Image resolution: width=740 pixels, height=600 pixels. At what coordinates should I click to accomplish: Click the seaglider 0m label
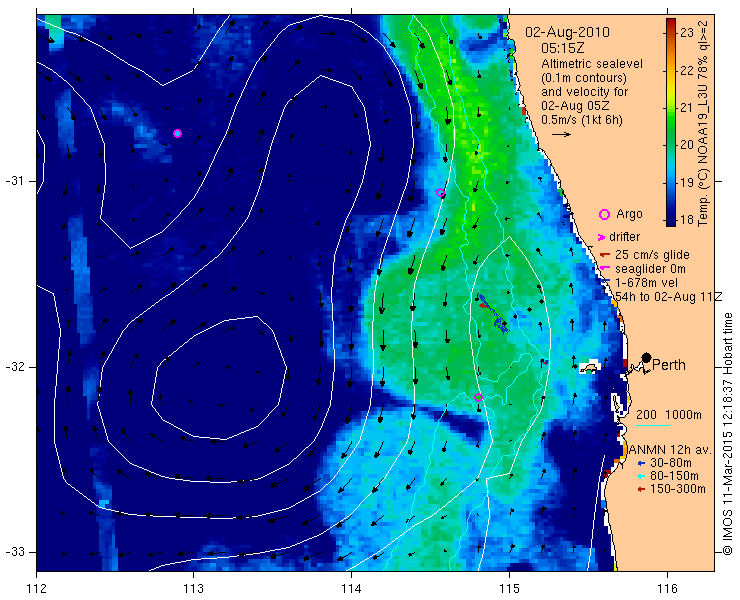coord(650,269)
